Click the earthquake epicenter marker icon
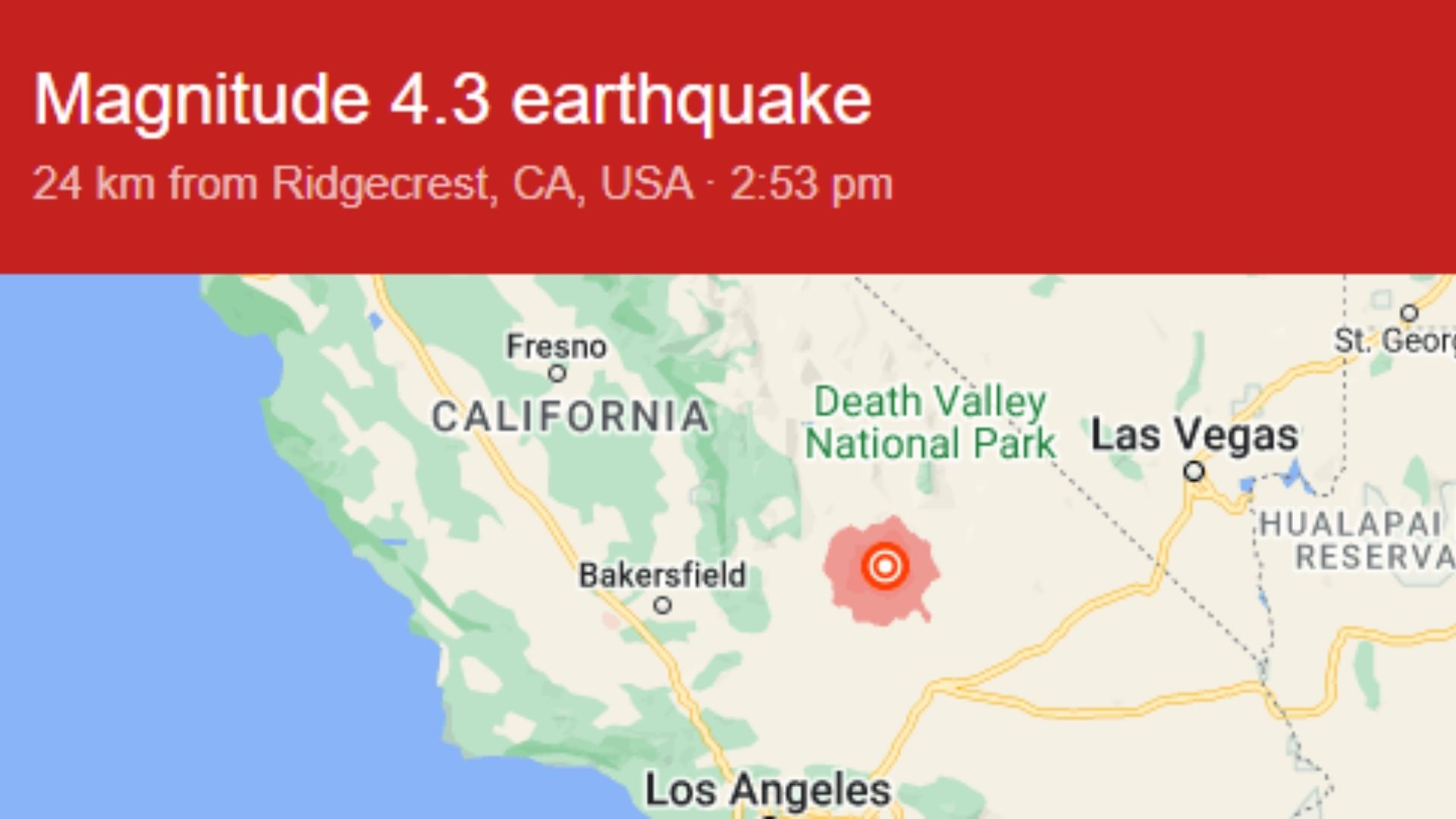This screenshot has width=1456, height=819. pos(884,566)
